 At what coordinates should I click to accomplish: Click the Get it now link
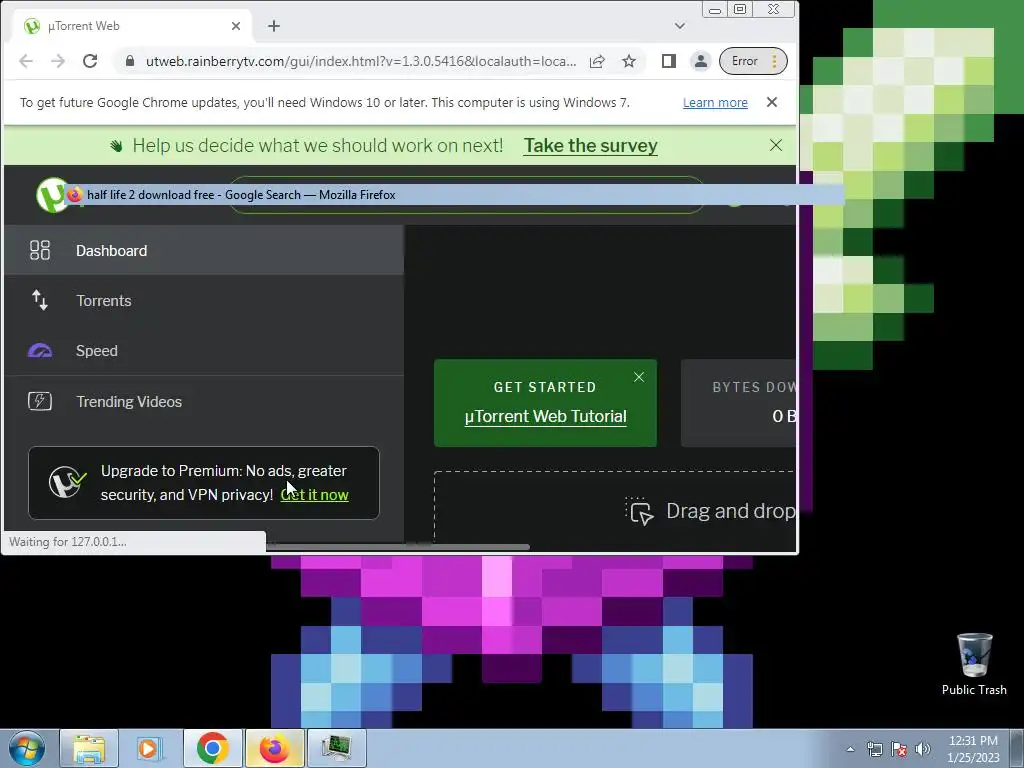point(314,495)
